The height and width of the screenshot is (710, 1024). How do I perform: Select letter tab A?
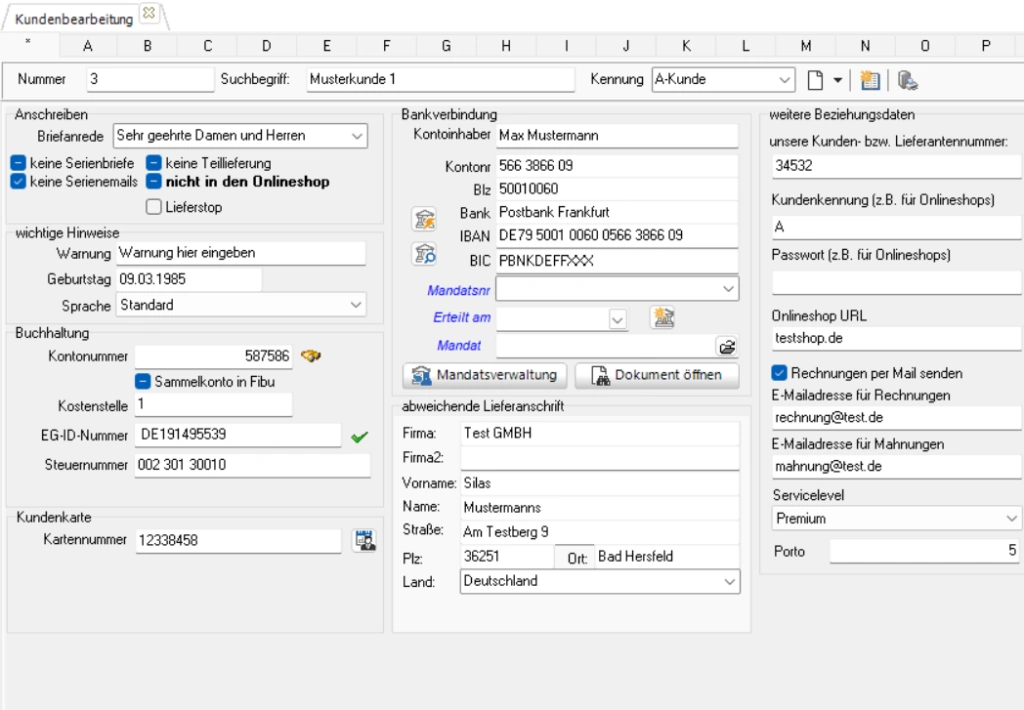(88, 46)
